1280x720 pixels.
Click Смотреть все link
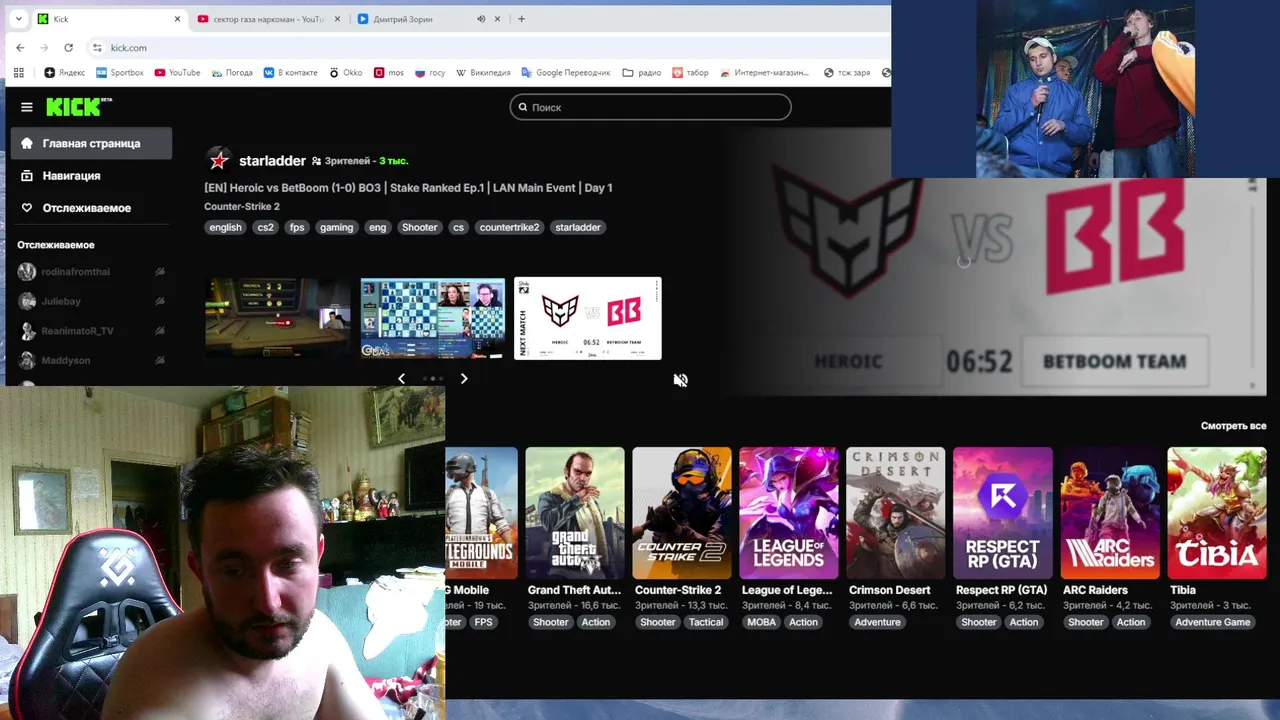[x=1233, y=426]
